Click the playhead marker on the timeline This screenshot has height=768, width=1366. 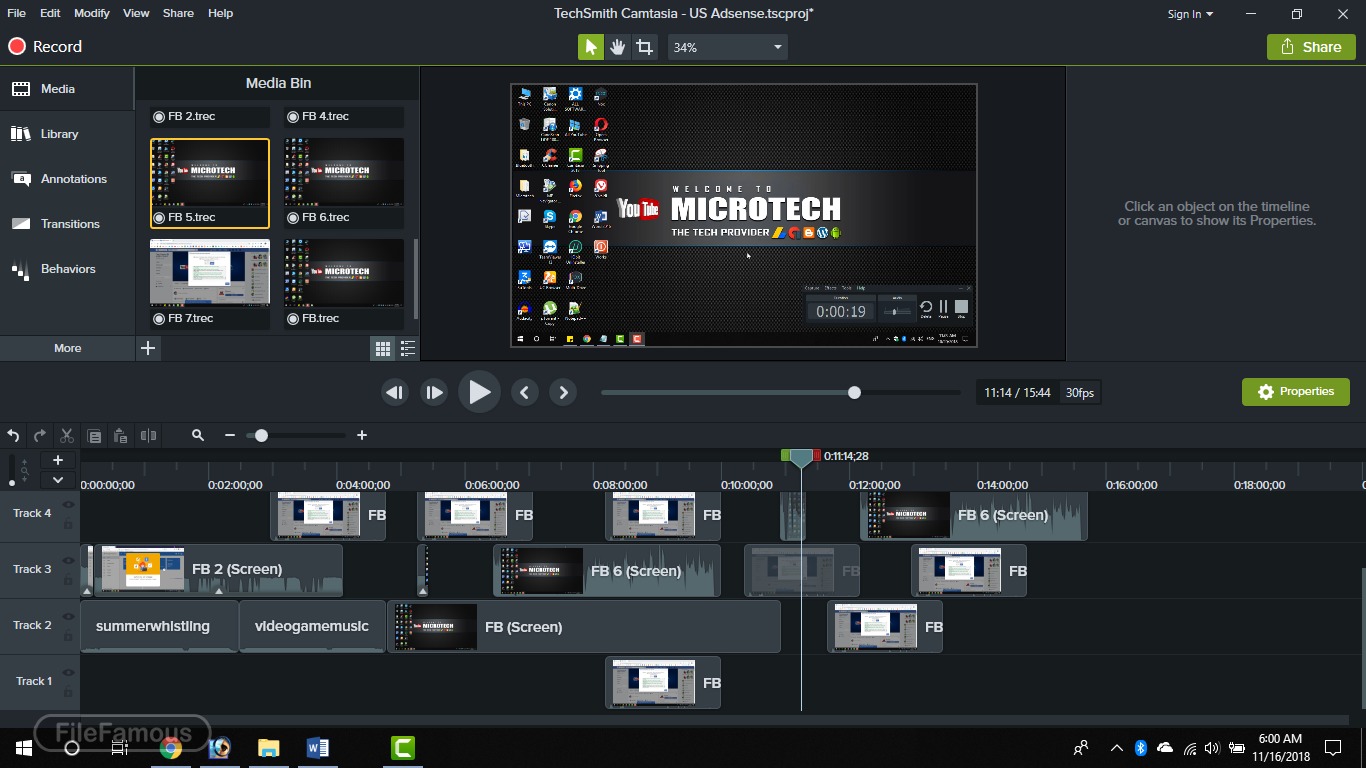(801, 458)
